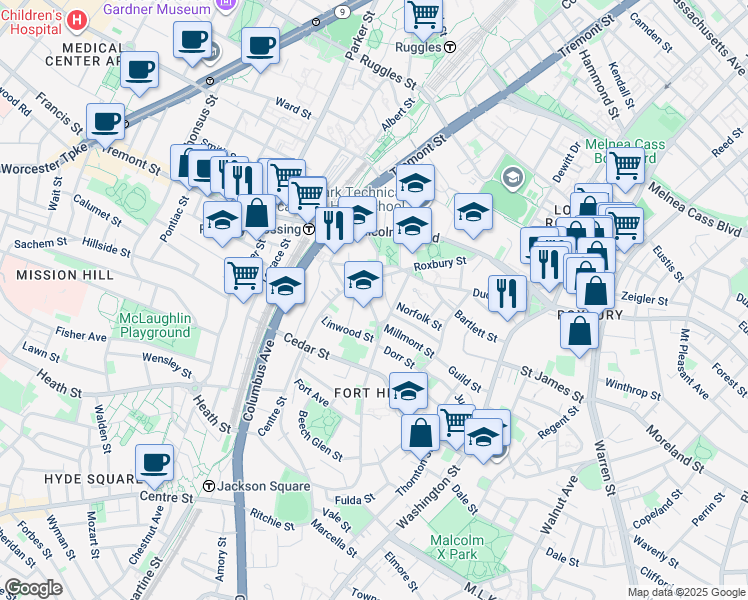Click the Calumet St label
Image resolution: width=748 pixels, height=600 pixels.
coord(97,210)
